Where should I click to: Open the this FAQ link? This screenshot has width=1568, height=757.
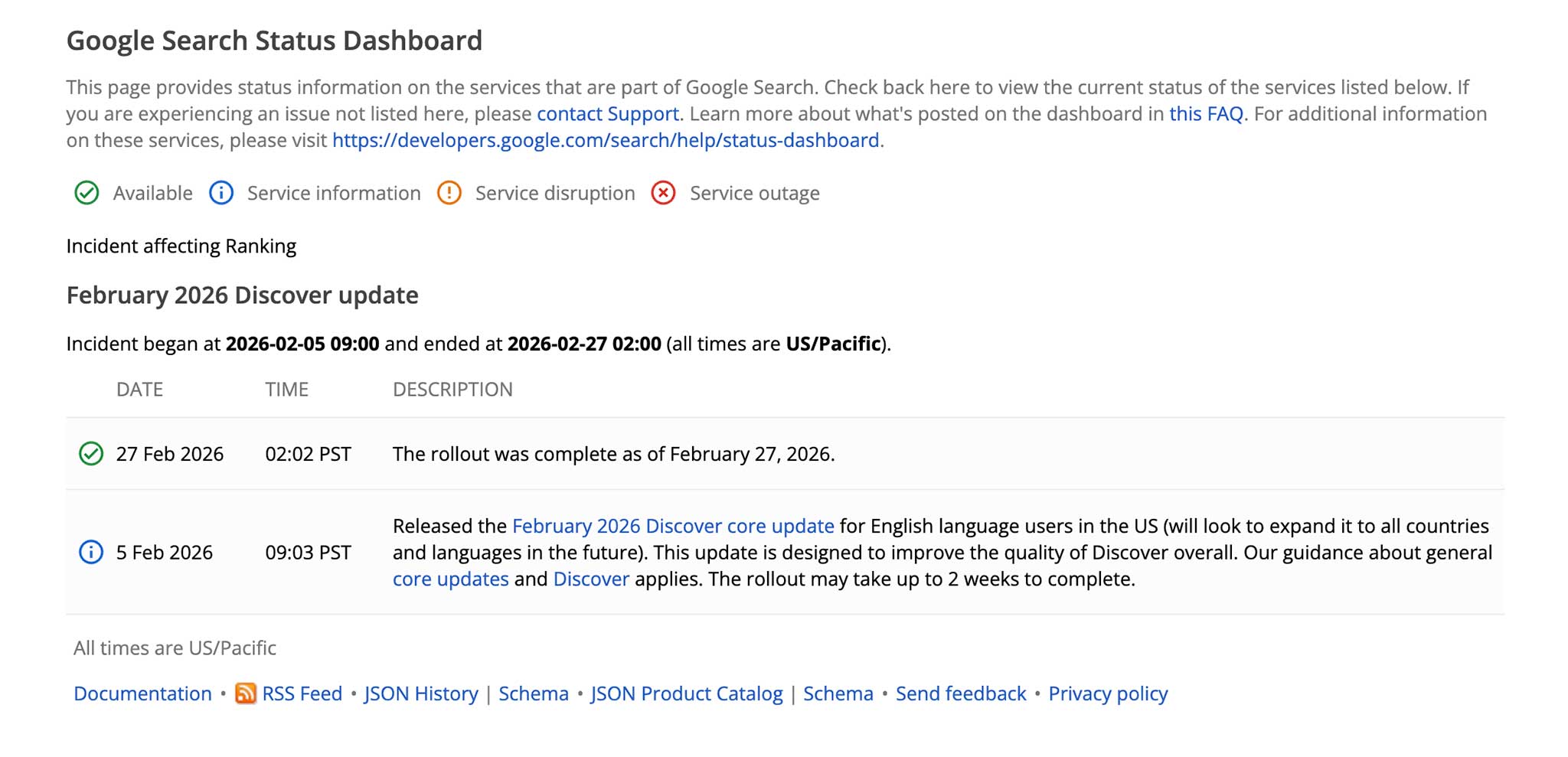(1206, 114)
